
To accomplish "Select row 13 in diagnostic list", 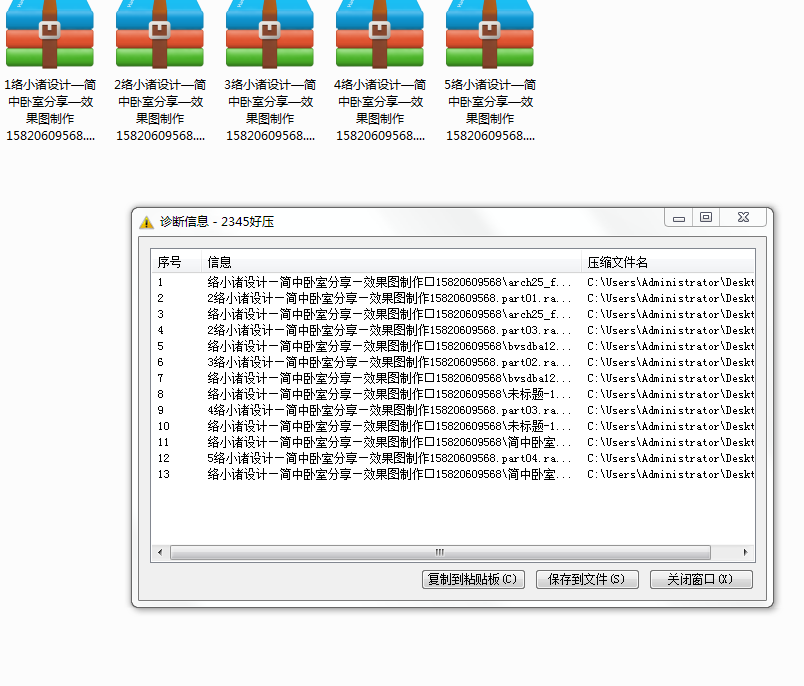I will 453,474.
